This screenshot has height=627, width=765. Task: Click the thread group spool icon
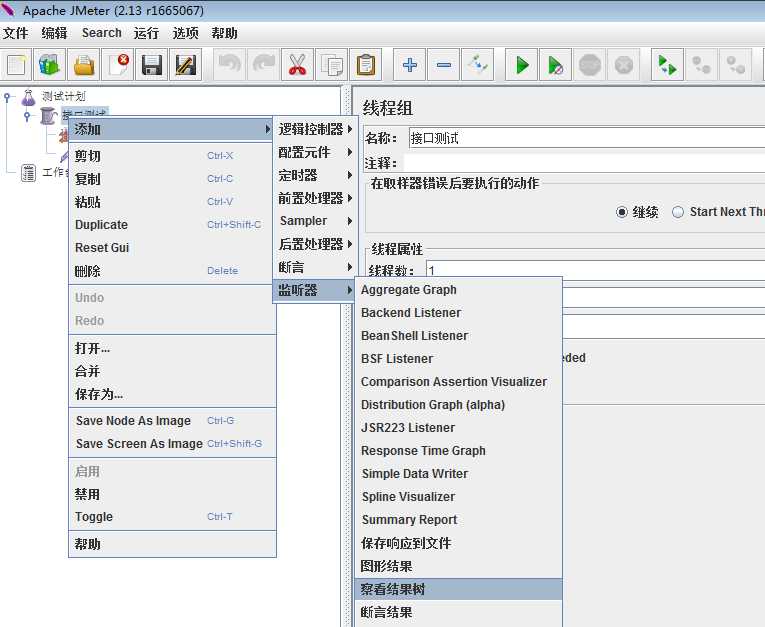tap(48, 116)
